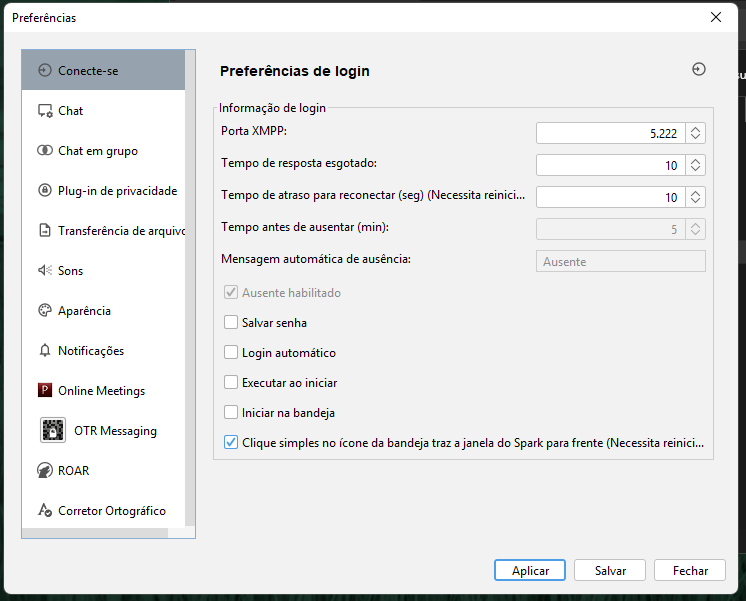Select the Chat em grupo section
Screen dimensions: 746x601
[103, 150]
